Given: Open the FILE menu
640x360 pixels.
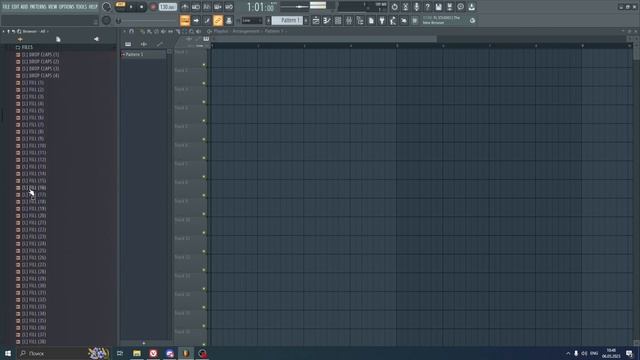Looking at the screenshot, I should coord(6,7).
